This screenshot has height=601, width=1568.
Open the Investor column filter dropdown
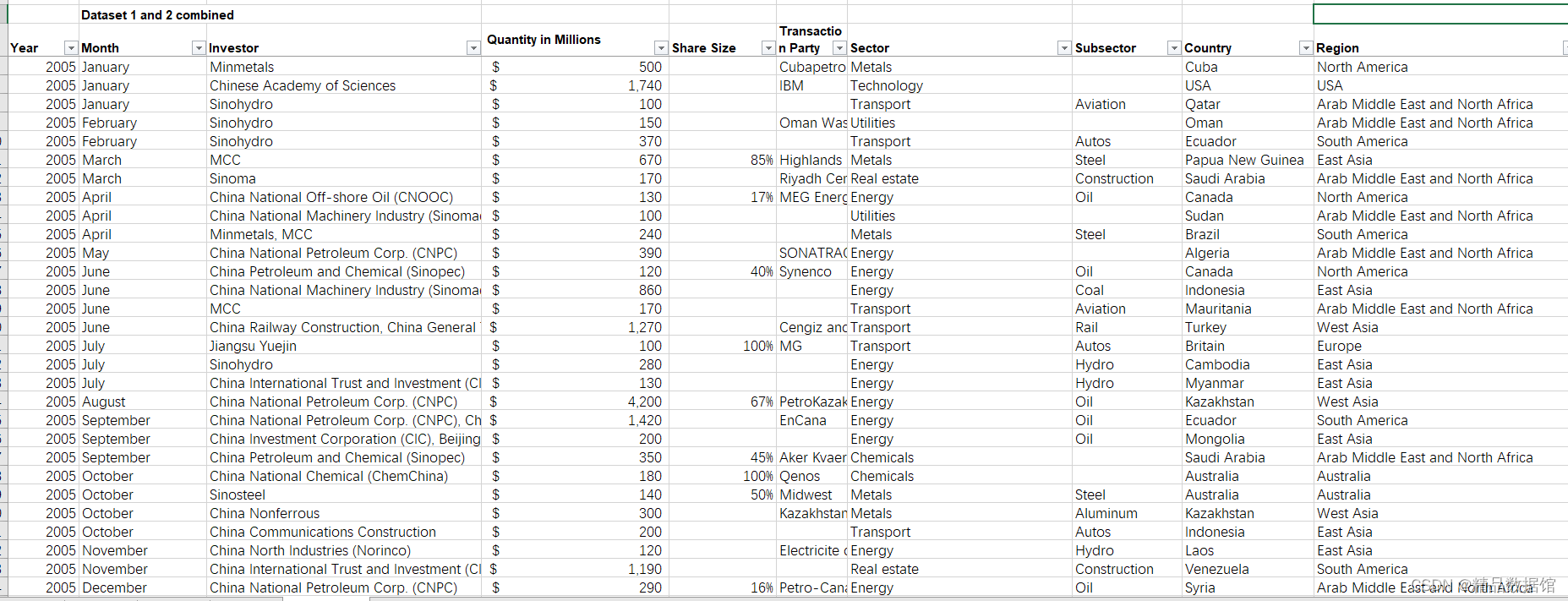pyautogui.click(x=473, y=48)
